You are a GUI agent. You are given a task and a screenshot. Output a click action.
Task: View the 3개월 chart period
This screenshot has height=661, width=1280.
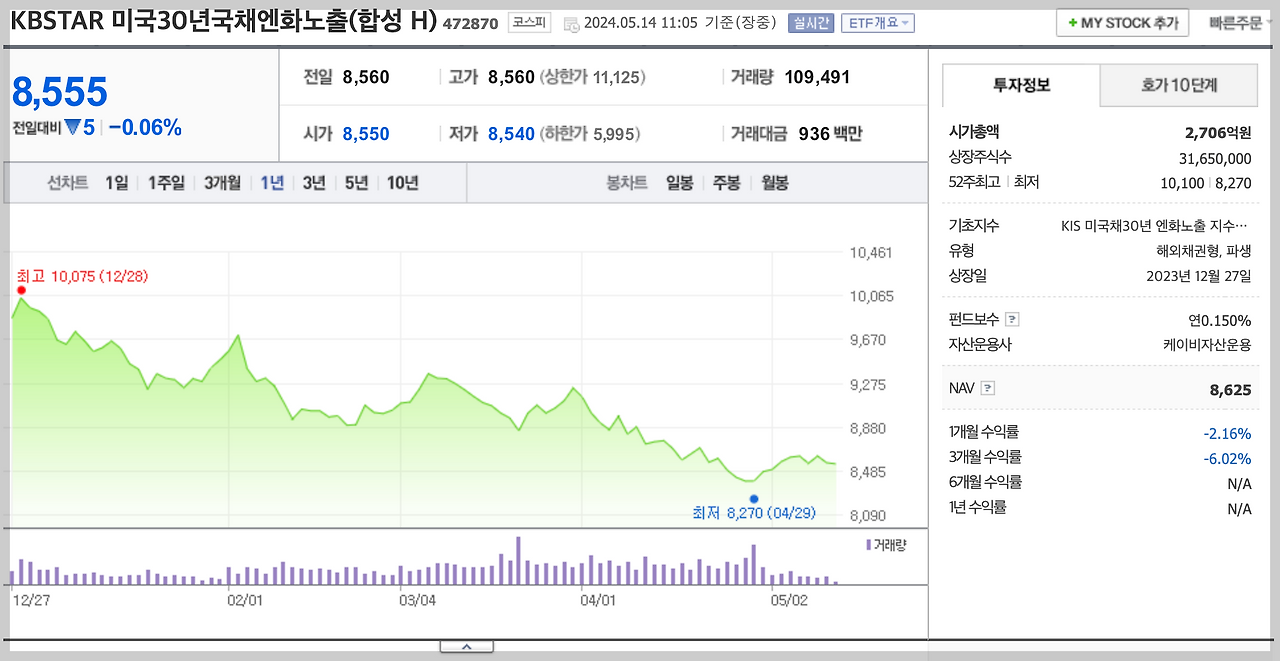pos(221,183)
